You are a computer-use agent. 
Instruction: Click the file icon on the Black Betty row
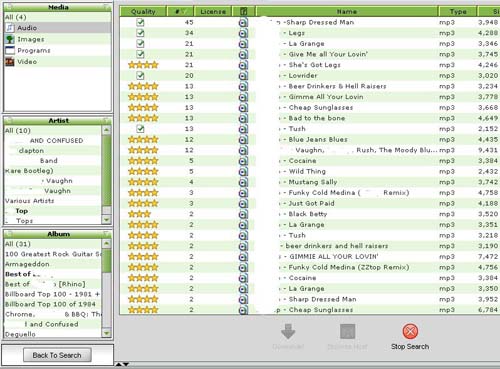point(243,214)
